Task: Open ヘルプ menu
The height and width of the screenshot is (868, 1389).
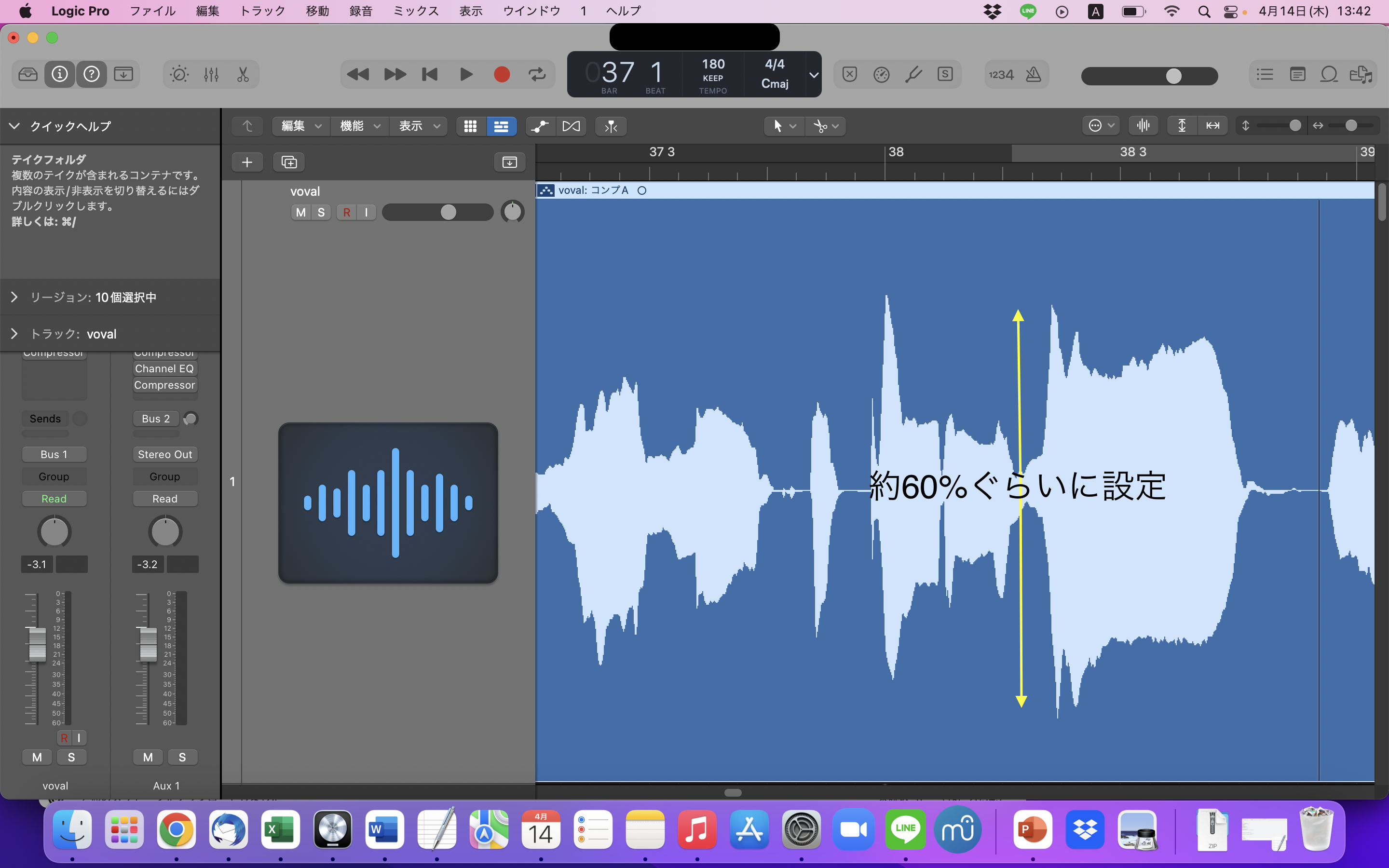Action: tap(623, 11)
